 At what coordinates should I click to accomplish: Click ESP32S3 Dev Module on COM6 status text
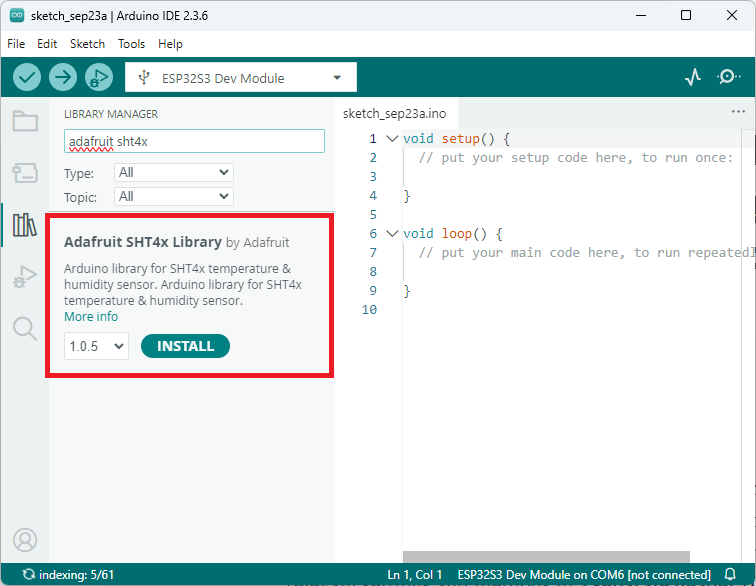pos(584,574)
